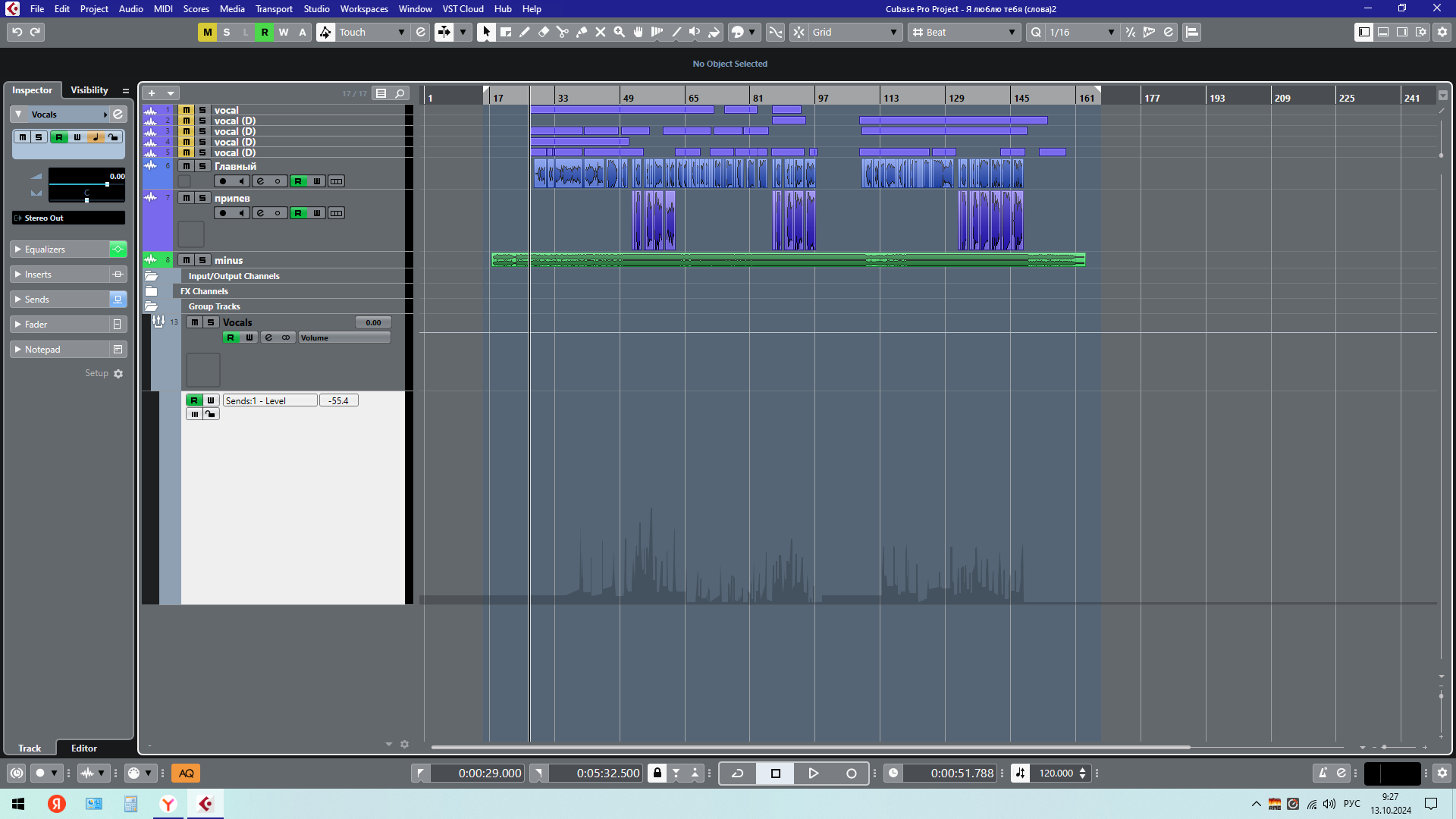Select the Split scissors tool
The image size is (1456, 819).
(x=563, y=32)
